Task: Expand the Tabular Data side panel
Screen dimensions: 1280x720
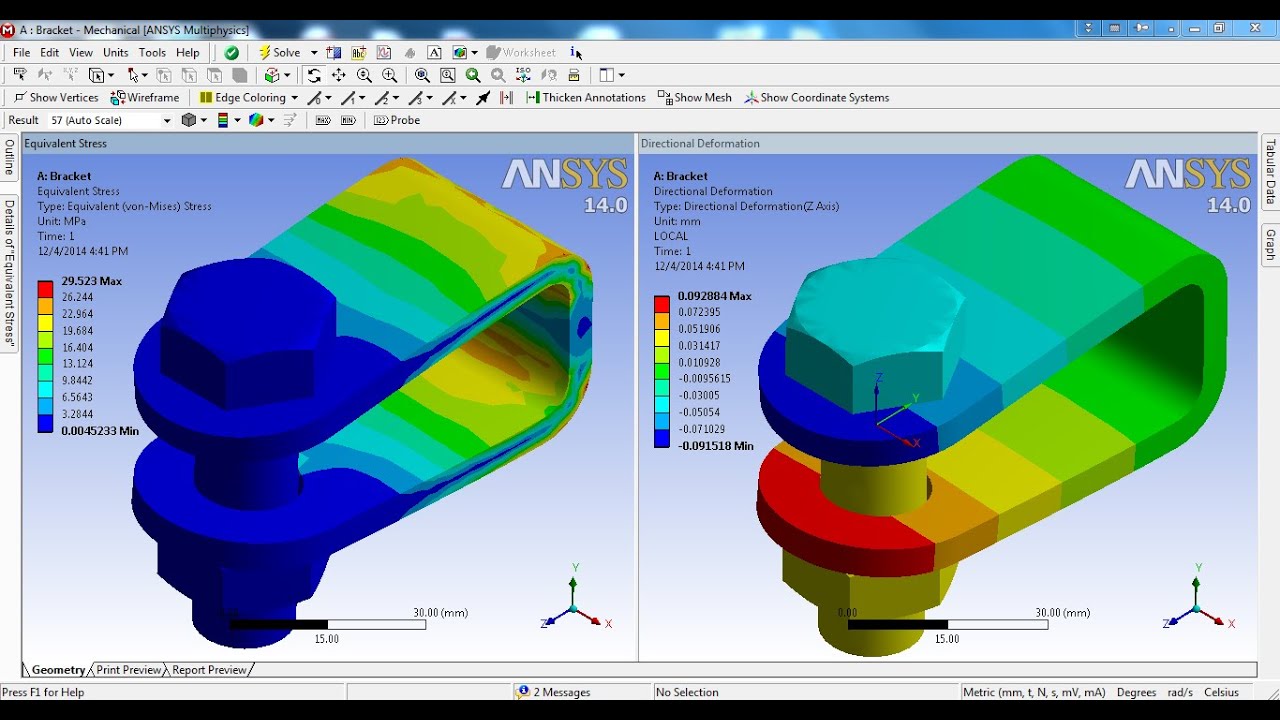Action: click(1271, 172)
